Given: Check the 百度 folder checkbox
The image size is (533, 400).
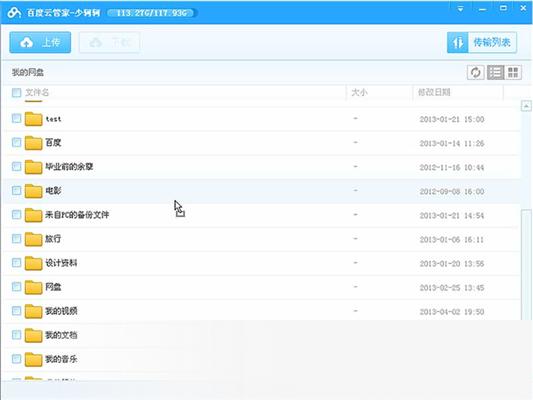Looking at the screenshot, I should 16,142.
